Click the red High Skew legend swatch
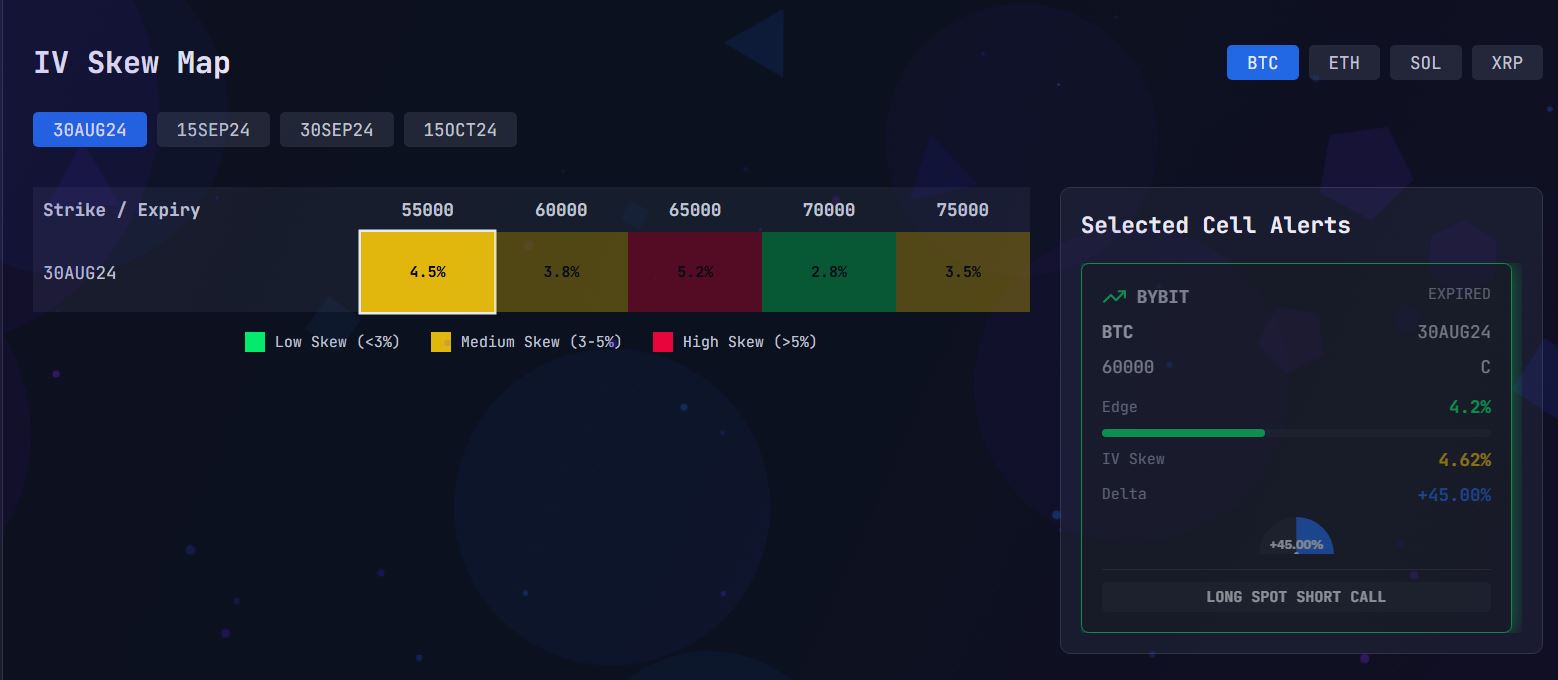 (x=663, y=342)
